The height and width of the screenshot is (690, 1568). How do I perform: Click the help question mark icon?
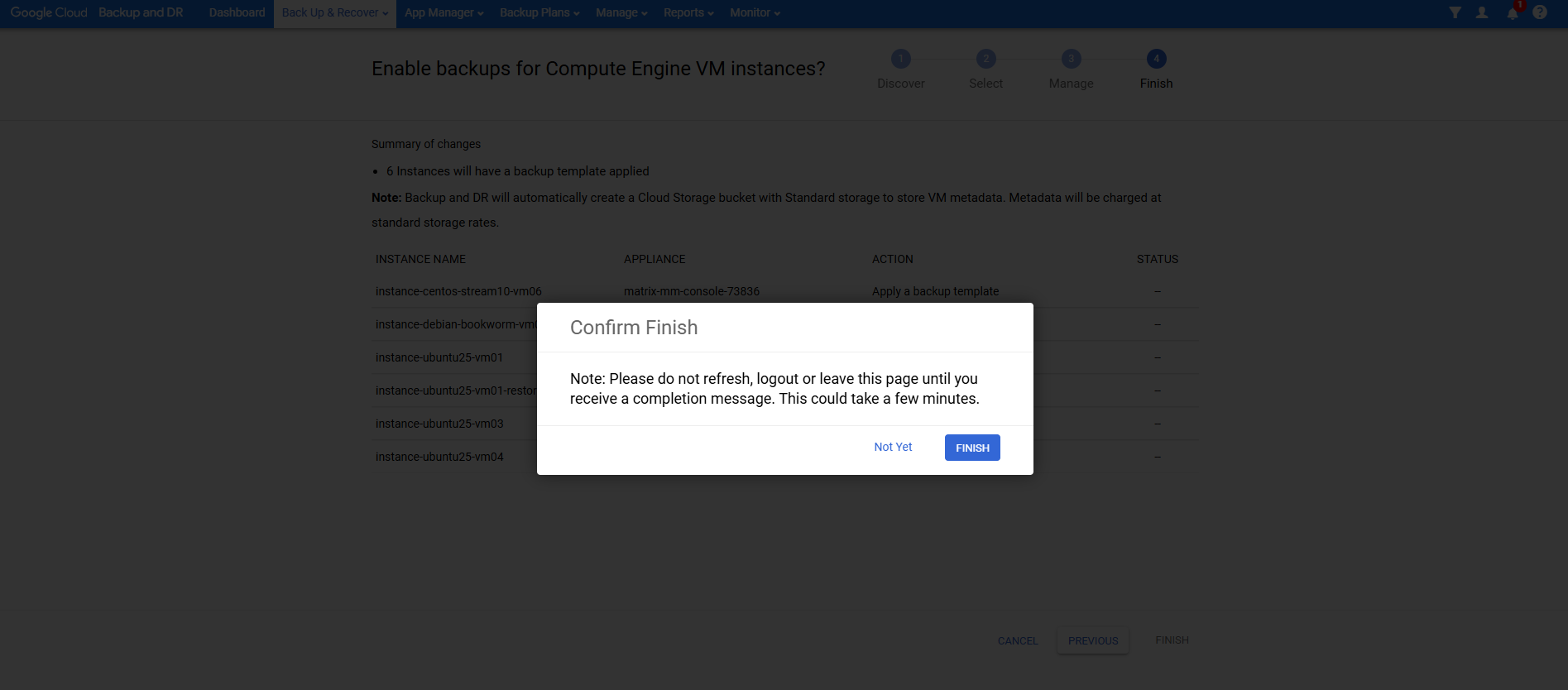click(x=1540, y=12)
